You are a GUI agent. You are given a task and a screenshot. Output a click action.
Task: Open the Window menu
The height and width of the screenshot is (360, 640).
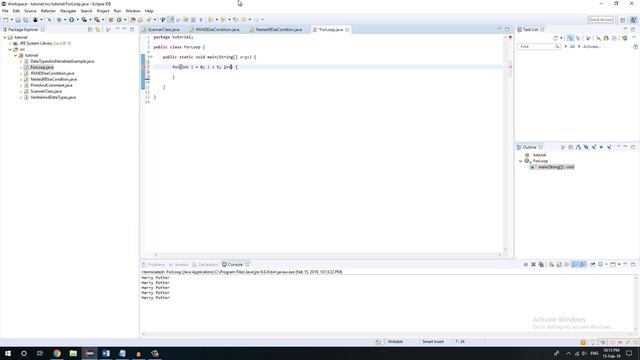(x=133, y=11)
